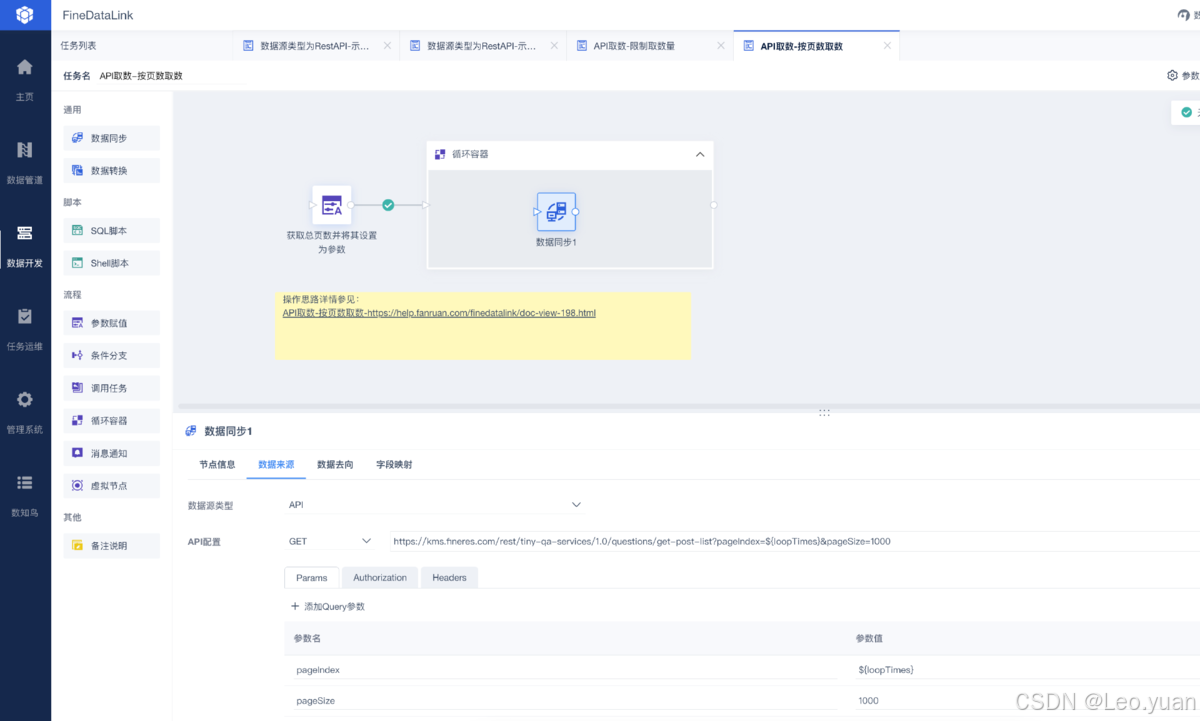
Task: Switch to 任务列表 tab
Action: (x=79, y=46)
